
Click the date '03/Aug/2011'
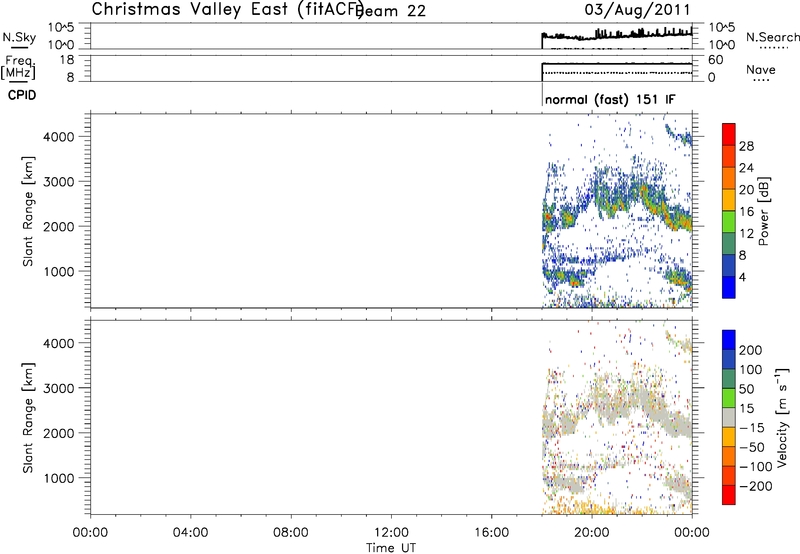tap(637, 10)
